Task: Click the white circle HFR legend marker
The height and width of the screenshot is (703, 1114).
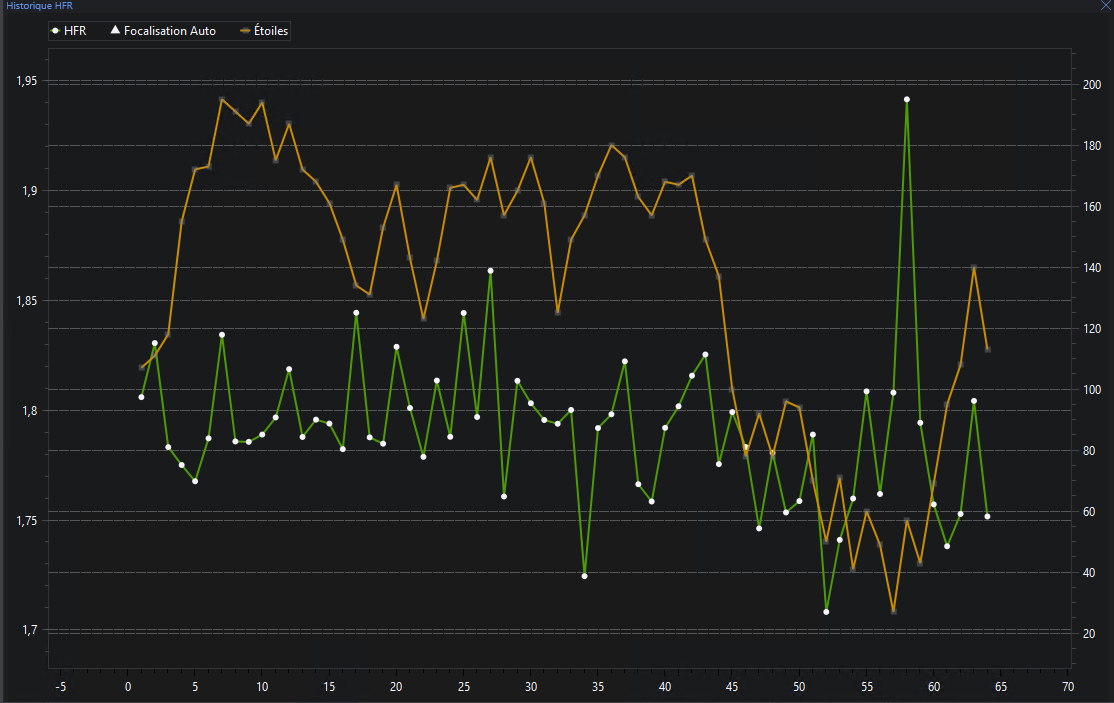Action: (55, 31)
